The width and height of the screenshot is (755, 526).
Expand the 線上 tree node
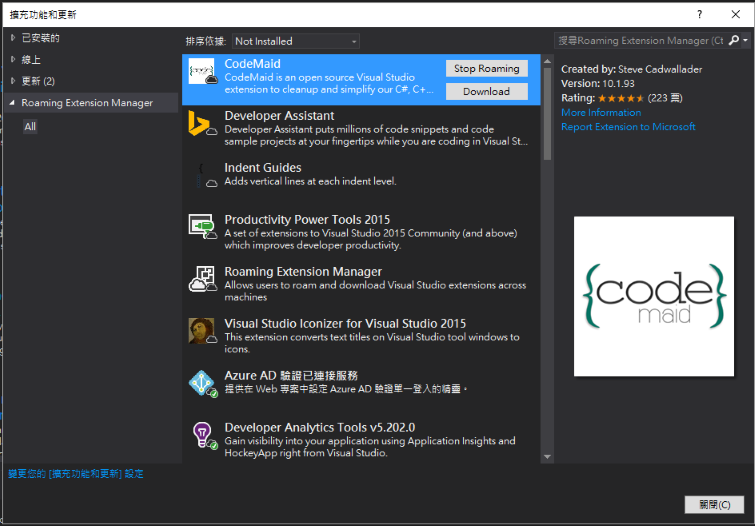[13, 59]
